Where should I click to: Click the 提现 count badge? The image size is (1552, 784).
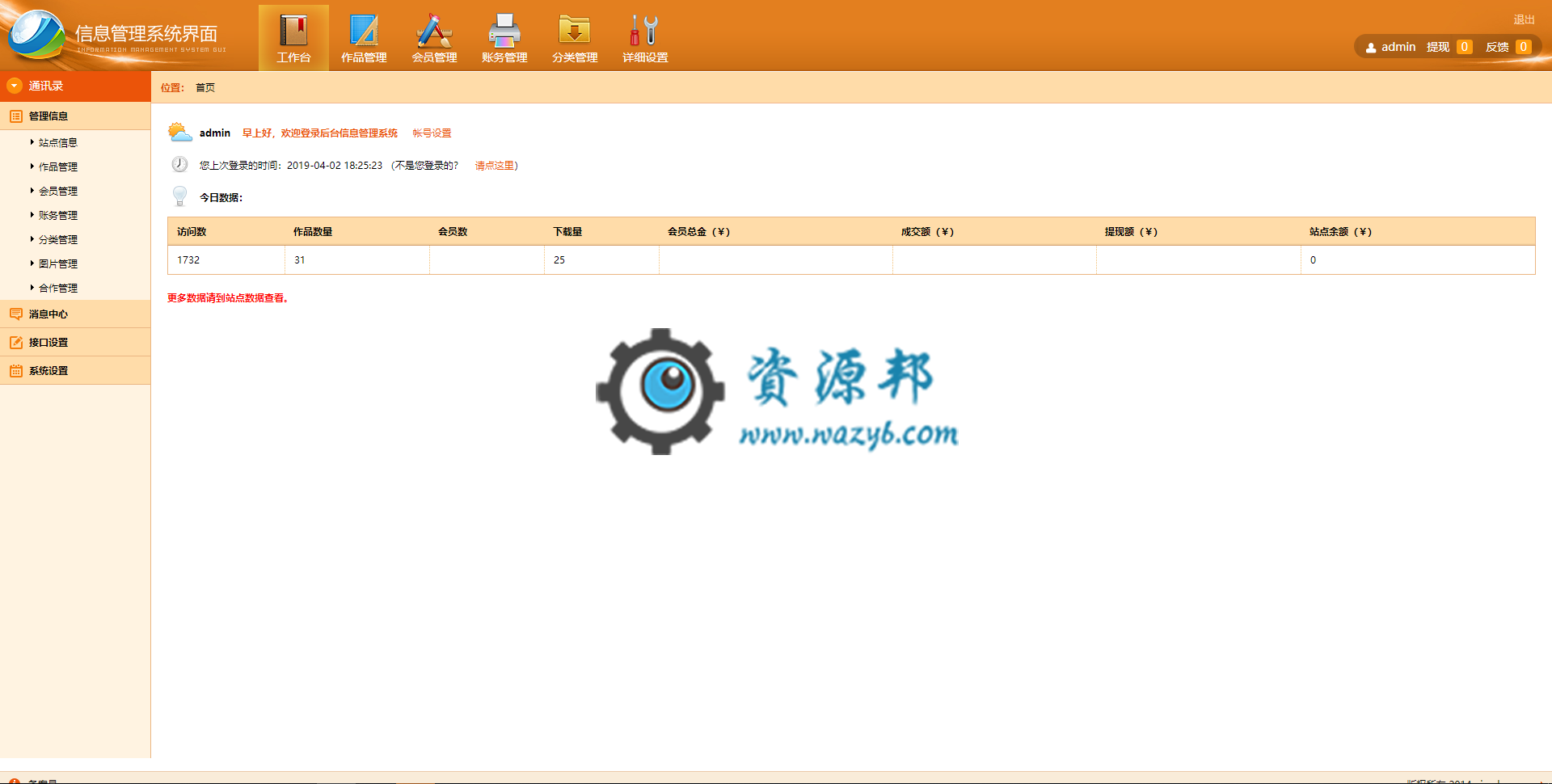pos(1464,47)
